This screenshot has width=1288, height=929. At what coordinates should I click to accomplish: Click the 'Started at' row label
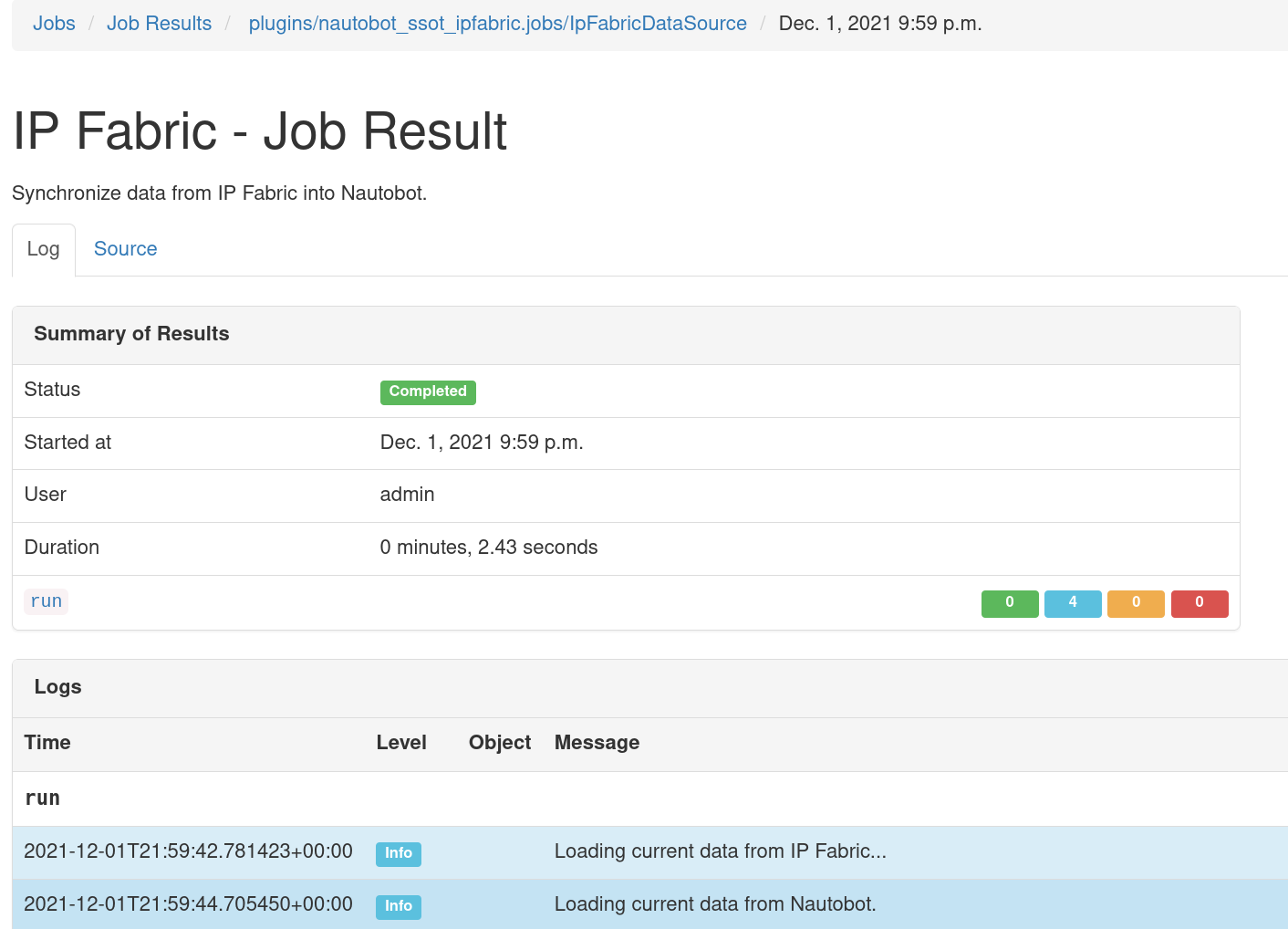click(68, 443)
